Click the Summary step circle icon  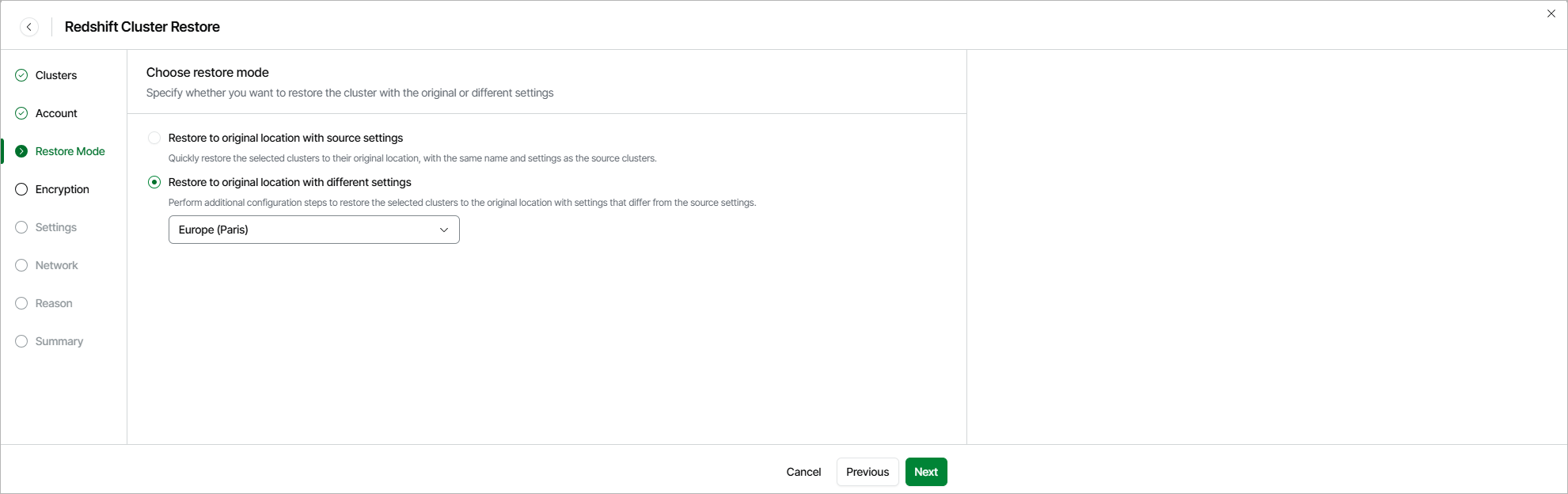pos(21,341)
